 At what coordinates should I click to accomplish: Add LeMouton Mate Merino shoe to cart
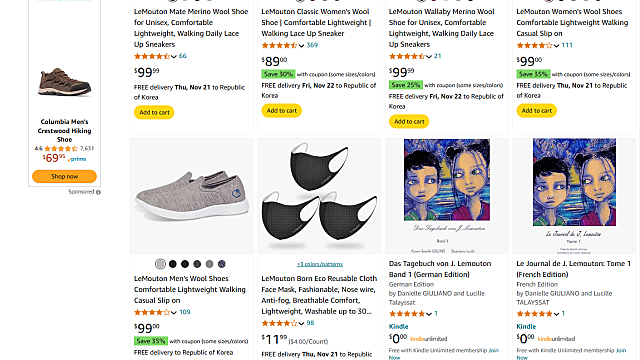[154, 112]
